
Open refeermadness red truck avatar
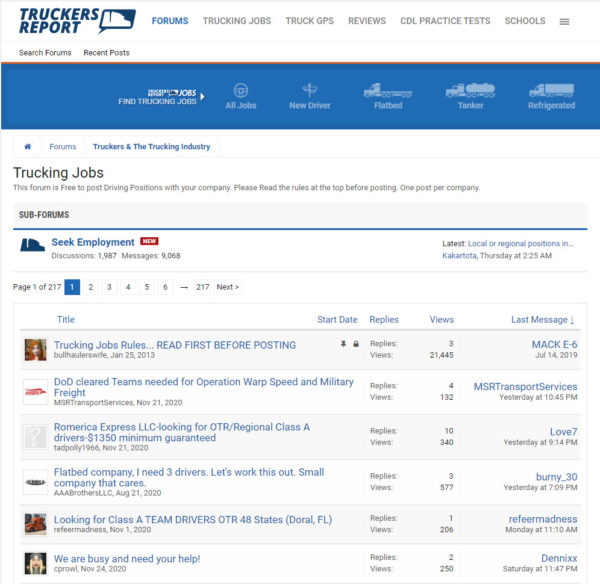[36, 524]
